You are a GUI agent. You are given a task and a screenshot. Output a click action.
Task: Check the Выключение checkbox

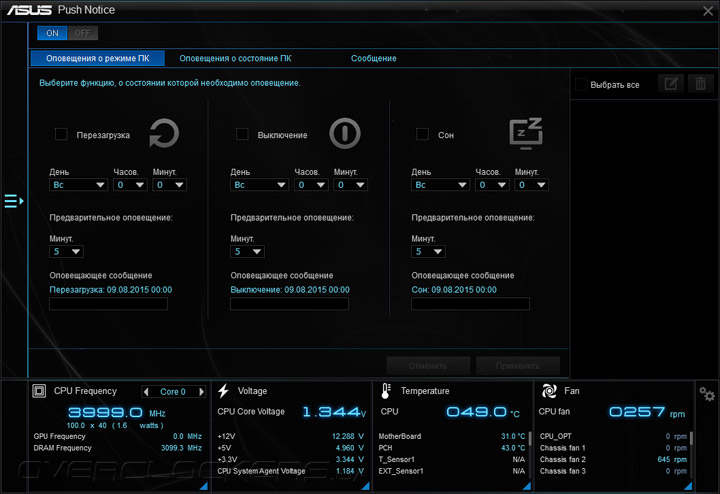pyautogui.click(x=242, y=134)
